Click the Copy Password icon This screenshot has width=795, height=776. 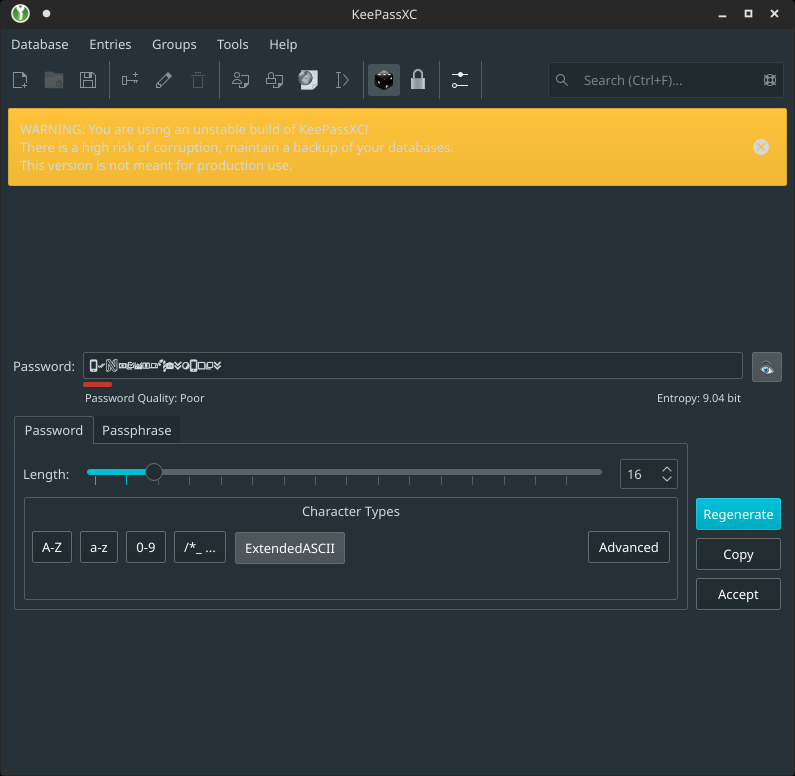coord(274,80)
